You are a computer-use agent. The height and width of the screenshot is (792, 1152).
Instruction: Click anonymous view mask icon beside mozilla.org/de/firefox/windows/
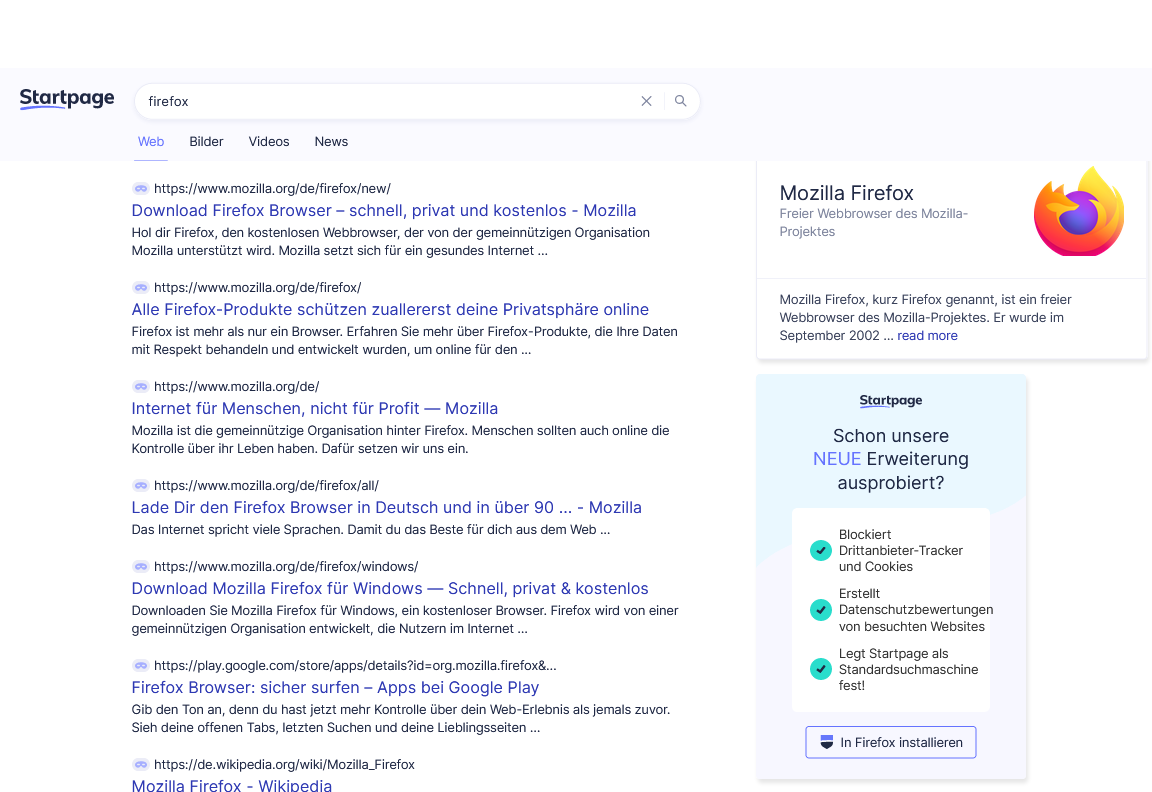(x=141, y=566)
